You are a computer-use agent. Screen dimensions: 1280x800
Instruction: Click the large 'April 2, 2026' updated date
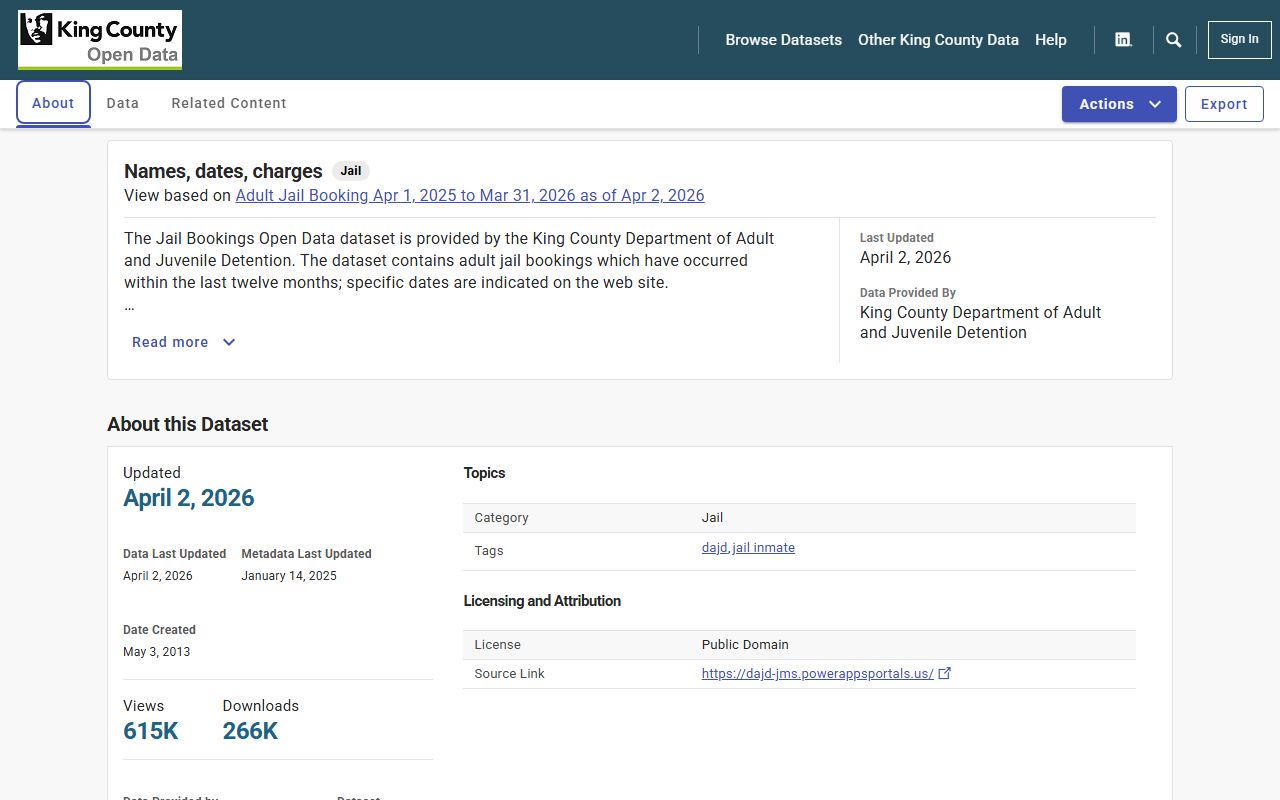pos(189,498)
